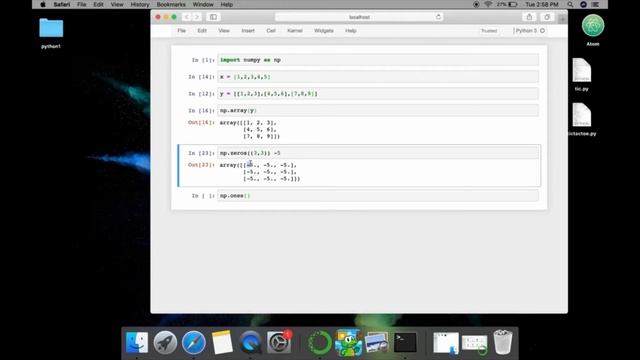640x360 pixels.
Task: Open the Trash in the Dock
Action: (x=503, y=342)
